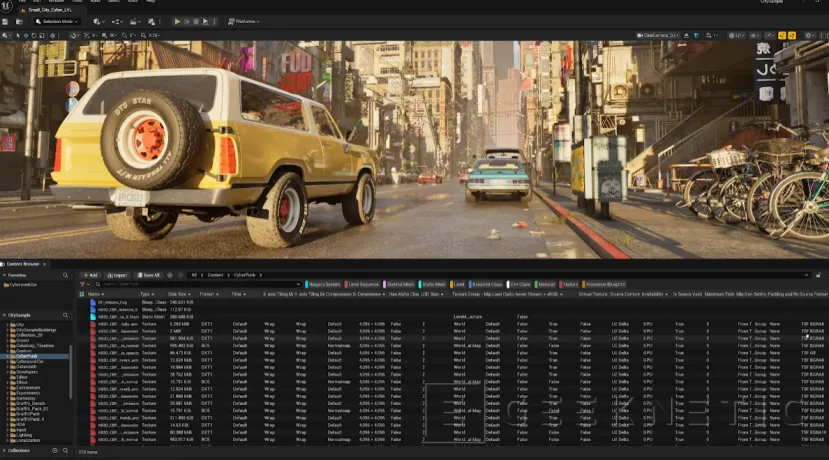Select the Translate move gizmo tool
Screen dimensions: 829x460
[x=26, y=35]
